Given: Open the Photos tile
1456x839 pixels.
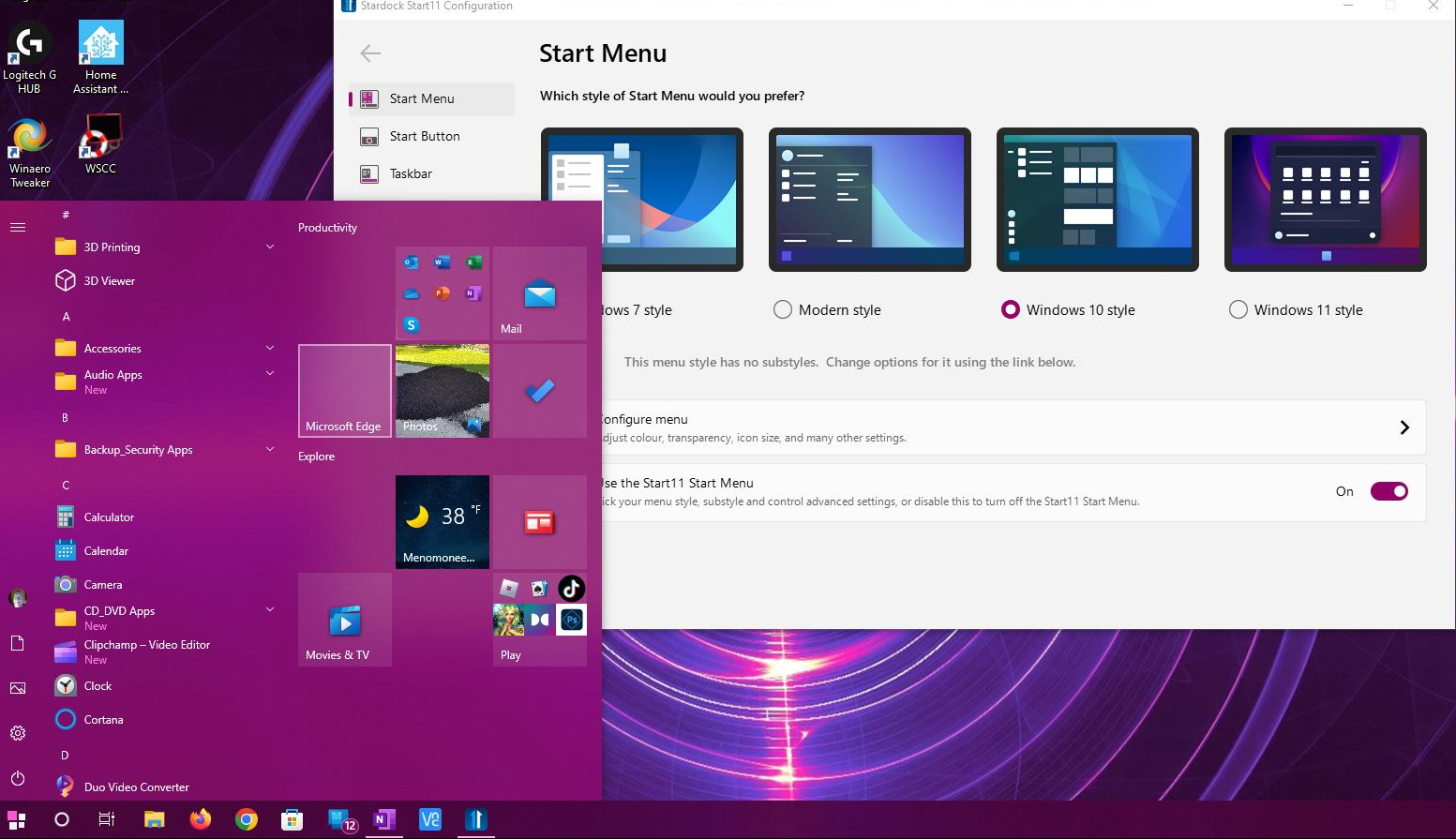Looking at the screenshot, I should click(443, 391).
